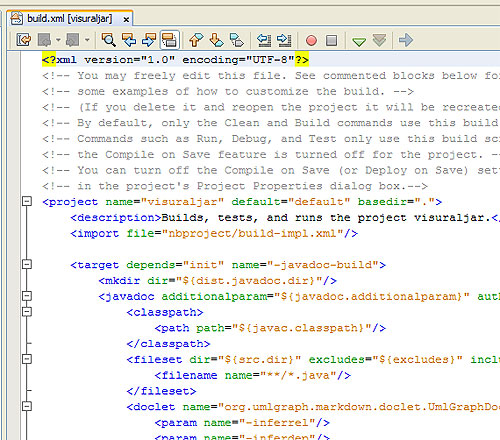Collapse the fileset element fold
Screen dimensions: 500x440
27,359
